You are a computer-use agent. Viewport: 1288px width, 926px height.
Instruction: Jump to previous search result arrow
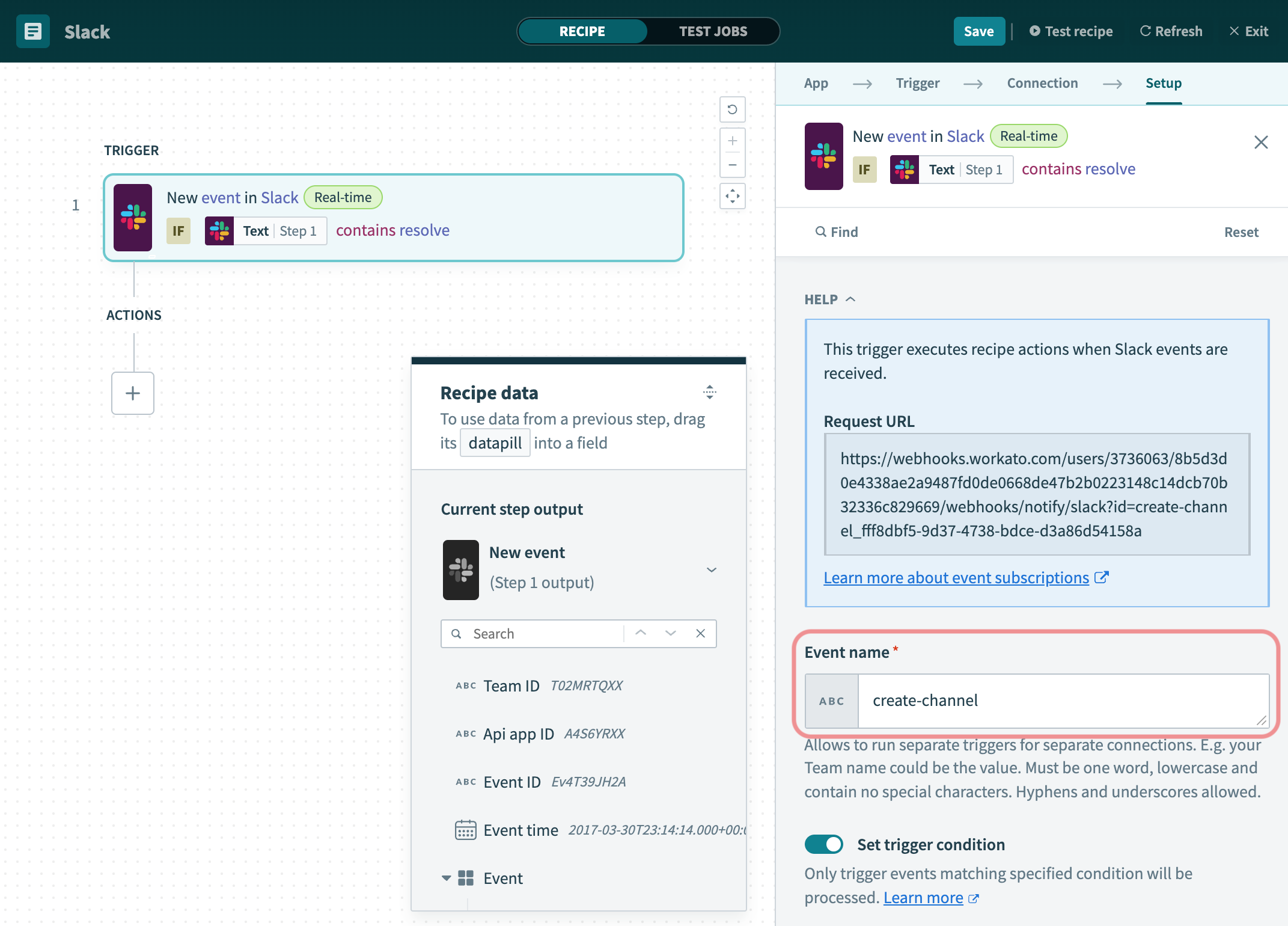coord(641,633)
